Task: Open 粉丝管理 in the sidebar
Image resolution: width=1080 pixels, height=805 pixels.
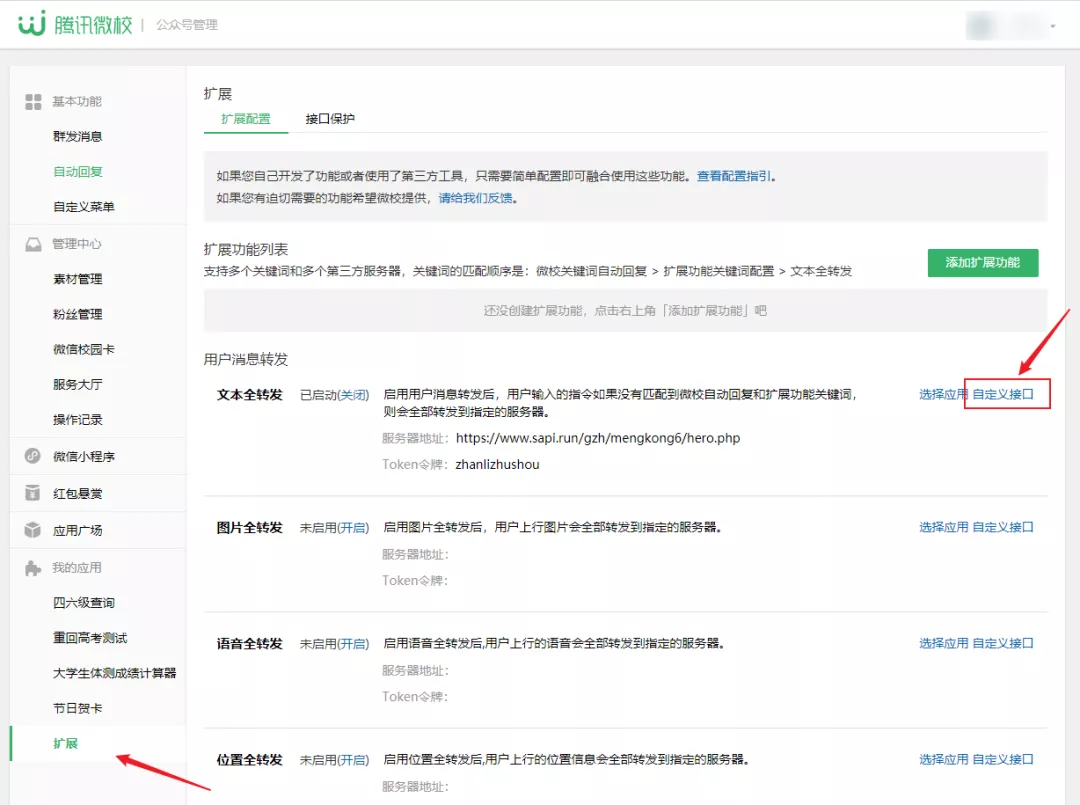Action: click(x=78, y=314)
